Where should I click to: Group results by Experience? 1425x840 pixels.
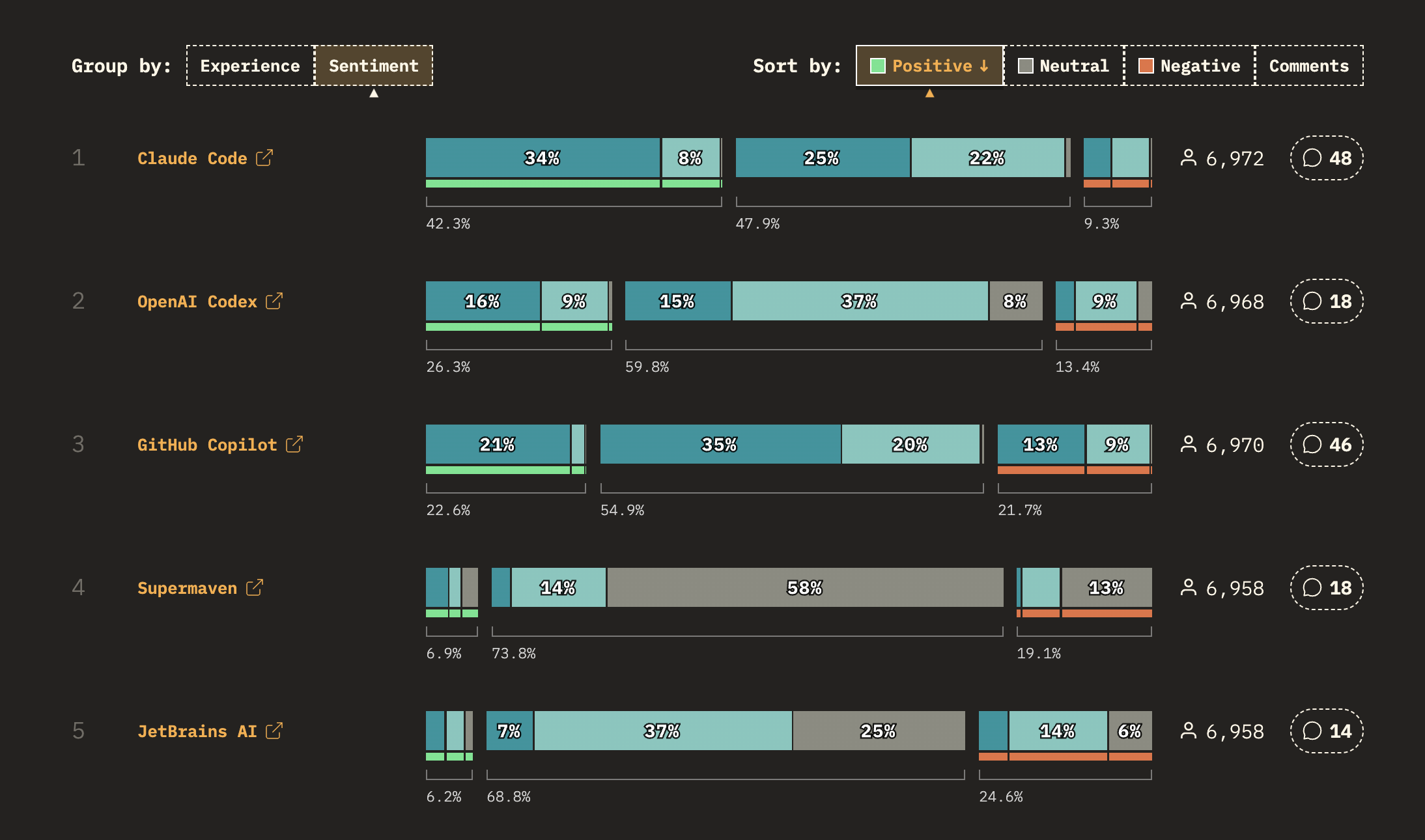click(x=250, y=66)
